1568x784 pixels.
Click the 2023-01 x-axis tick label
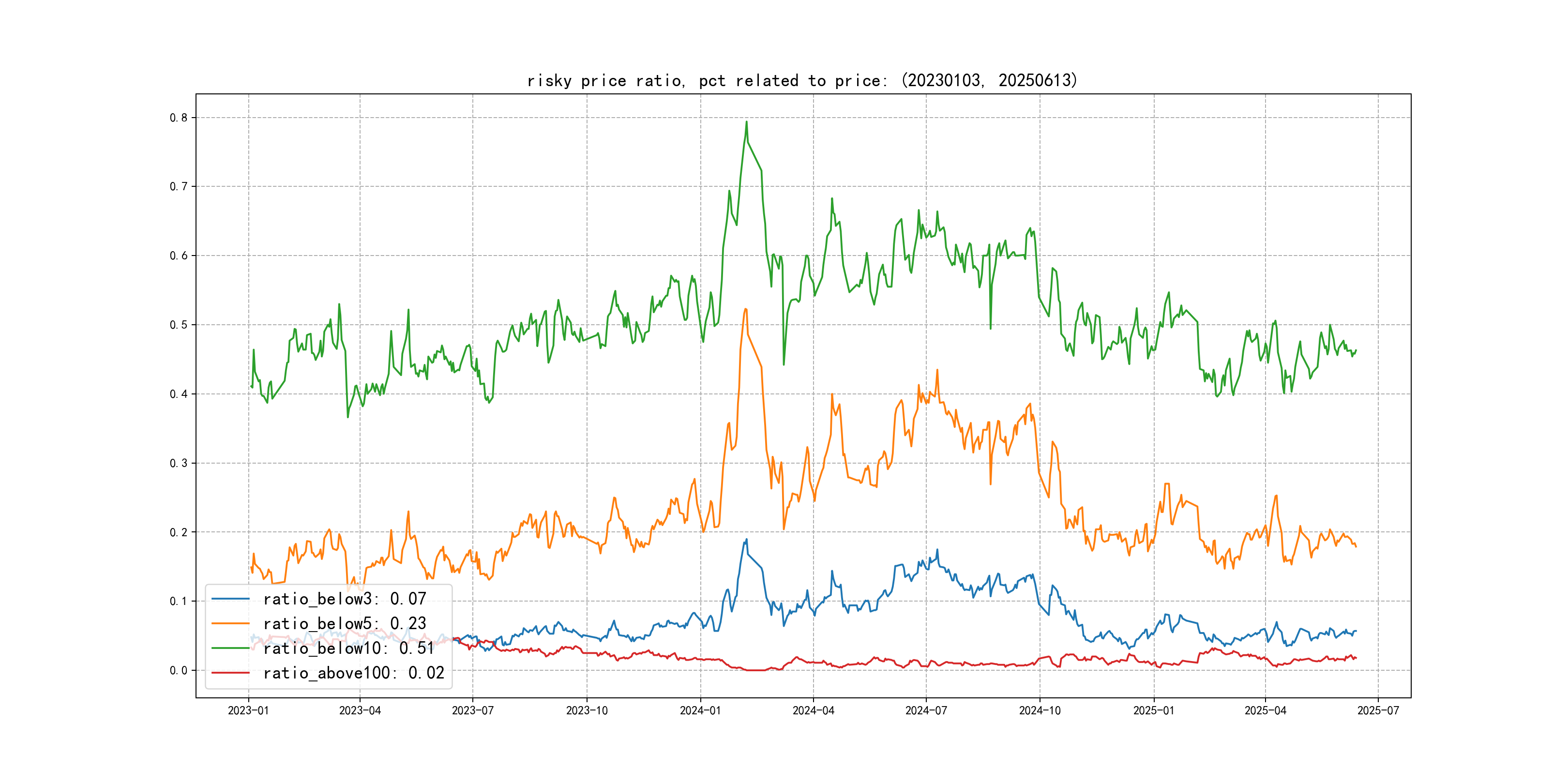[x=248, y=710]
